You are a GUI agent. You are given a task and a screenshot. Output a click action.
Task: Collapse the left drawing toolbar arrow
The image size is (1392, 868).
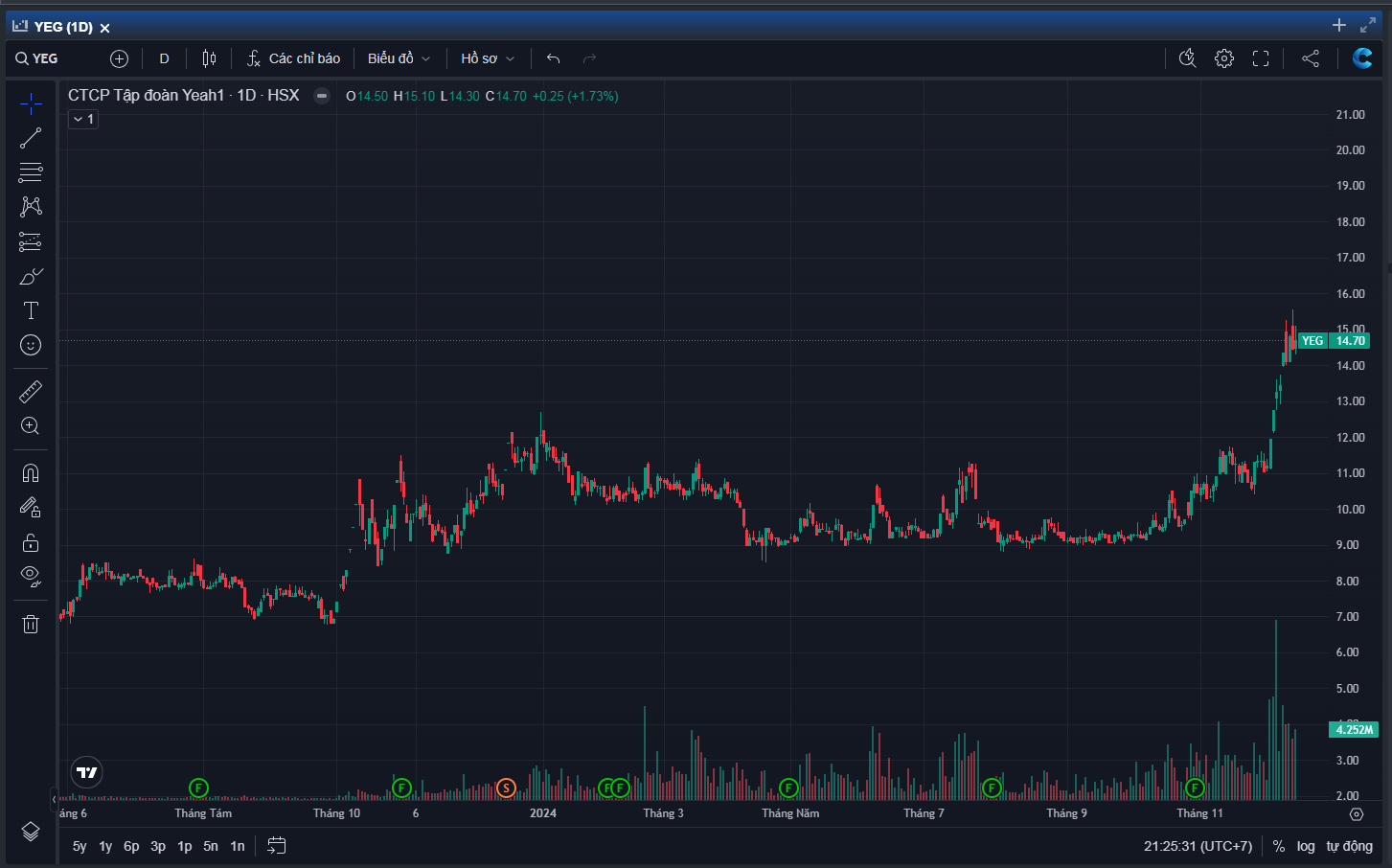(54, 798)
